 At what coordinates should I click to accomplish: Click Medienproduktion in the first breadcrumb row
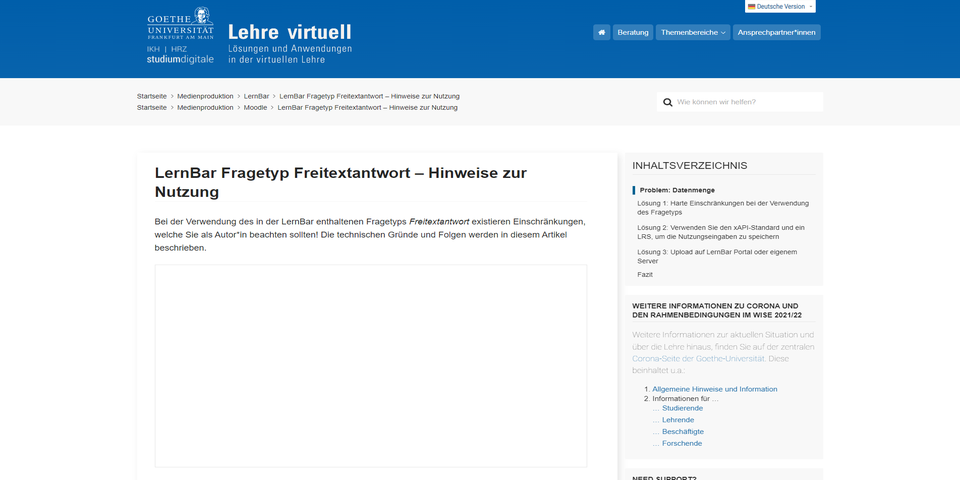[x=205, y=96]
